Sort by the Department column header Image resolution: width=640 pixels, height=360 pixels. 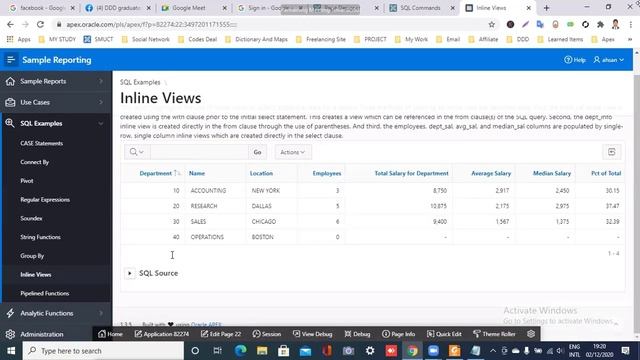pos(156,173)
